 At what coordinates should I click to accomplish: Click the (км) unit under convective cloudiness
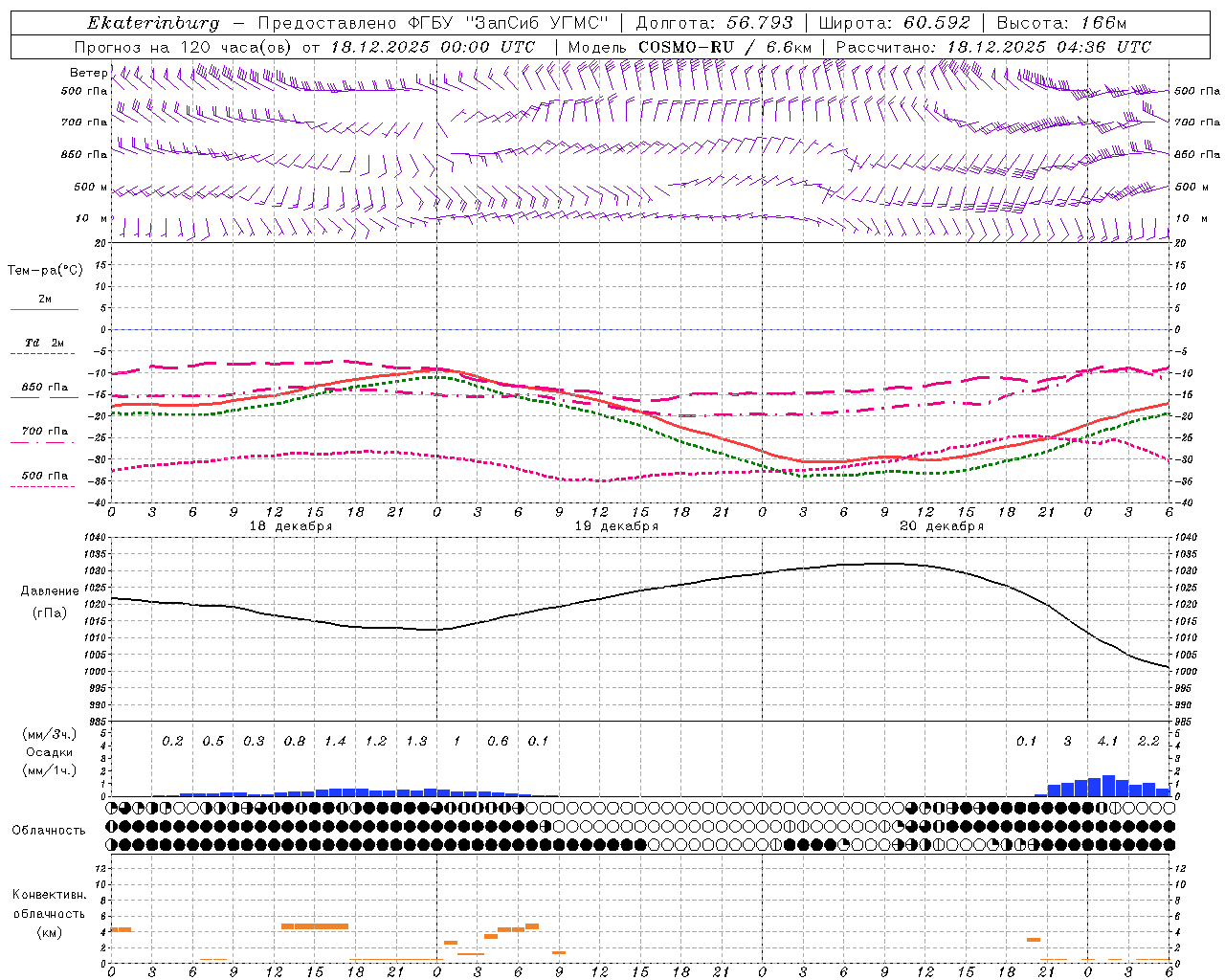(49, 932)
